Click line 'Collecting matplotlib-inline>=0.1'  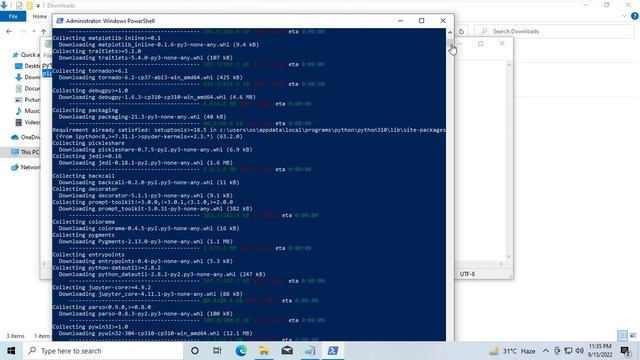107,38
